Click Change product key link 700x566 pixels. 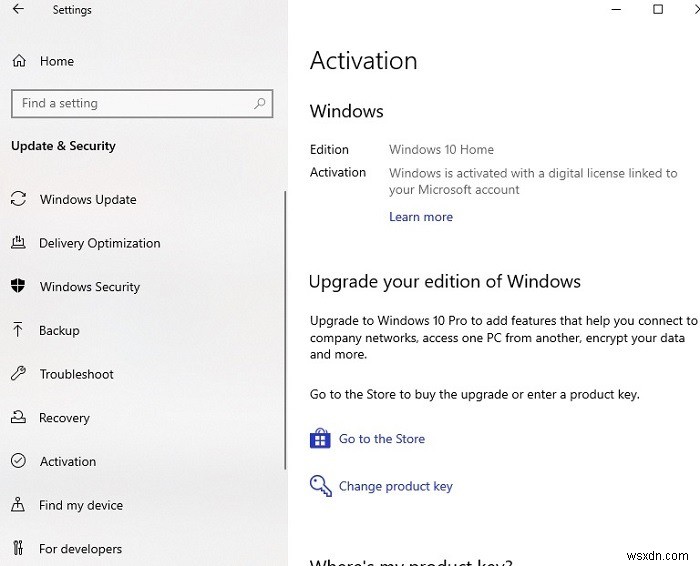(396, 486)
